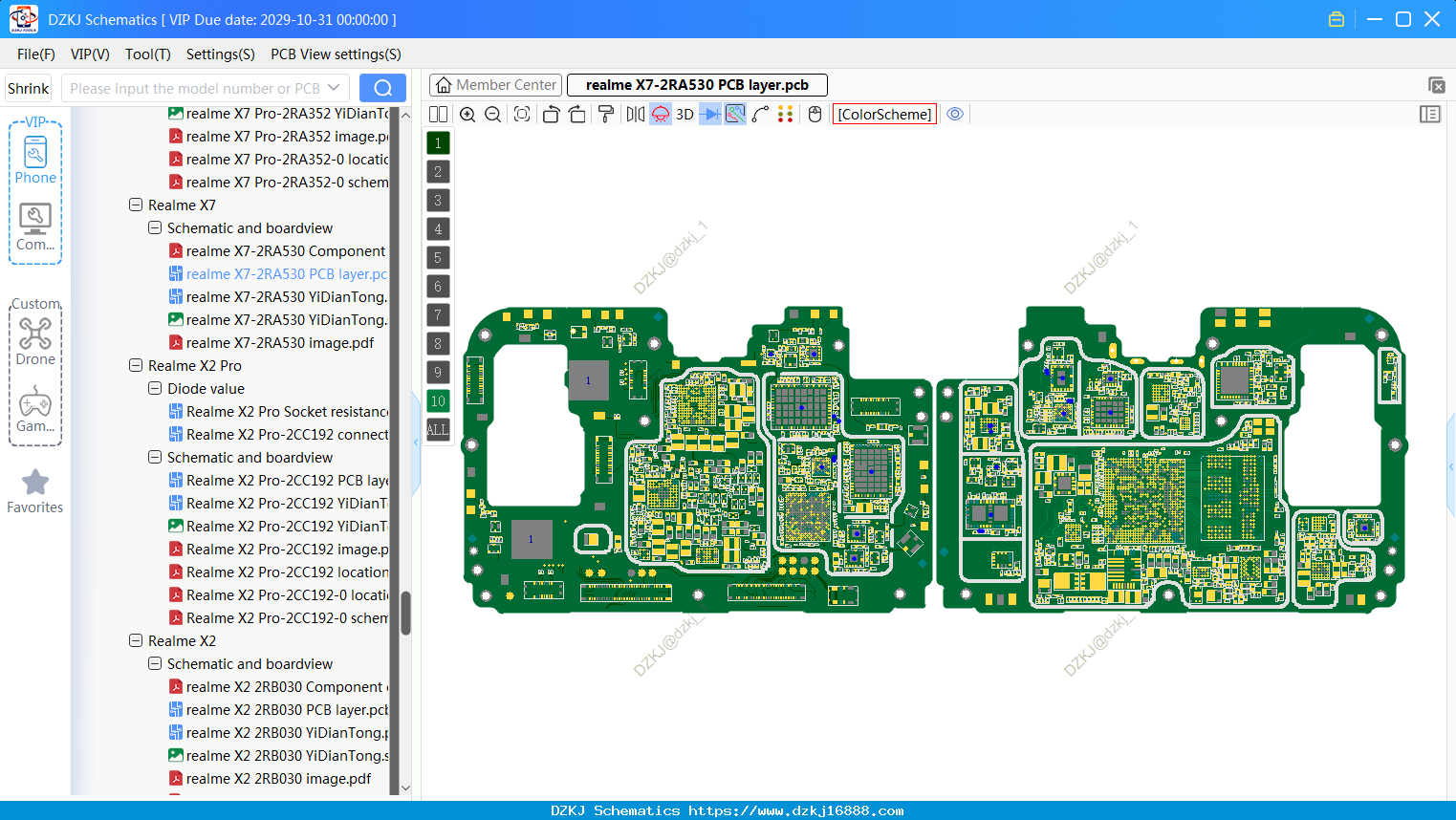Open the colored dots pad display
The image size is (1456, 820).
(786, 114)
